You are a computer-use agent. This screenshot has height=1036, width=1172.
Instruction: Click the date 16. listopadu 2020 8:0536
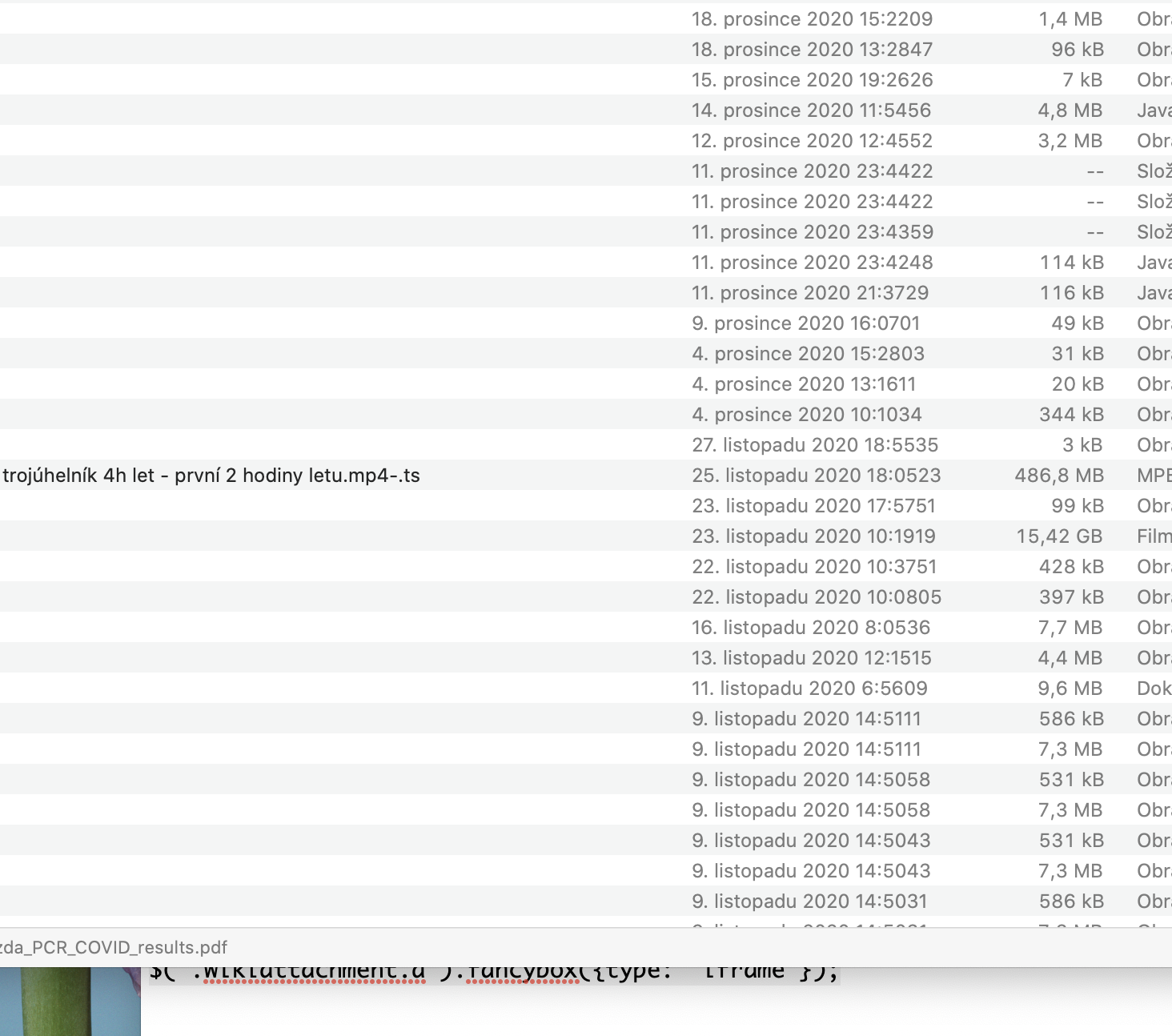[x=811, y=628]
